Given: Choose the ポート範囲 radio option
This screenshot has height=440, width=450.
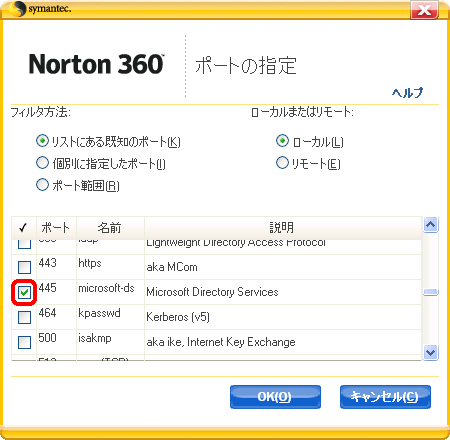Looking at the screenshot, I should point(42,185).
